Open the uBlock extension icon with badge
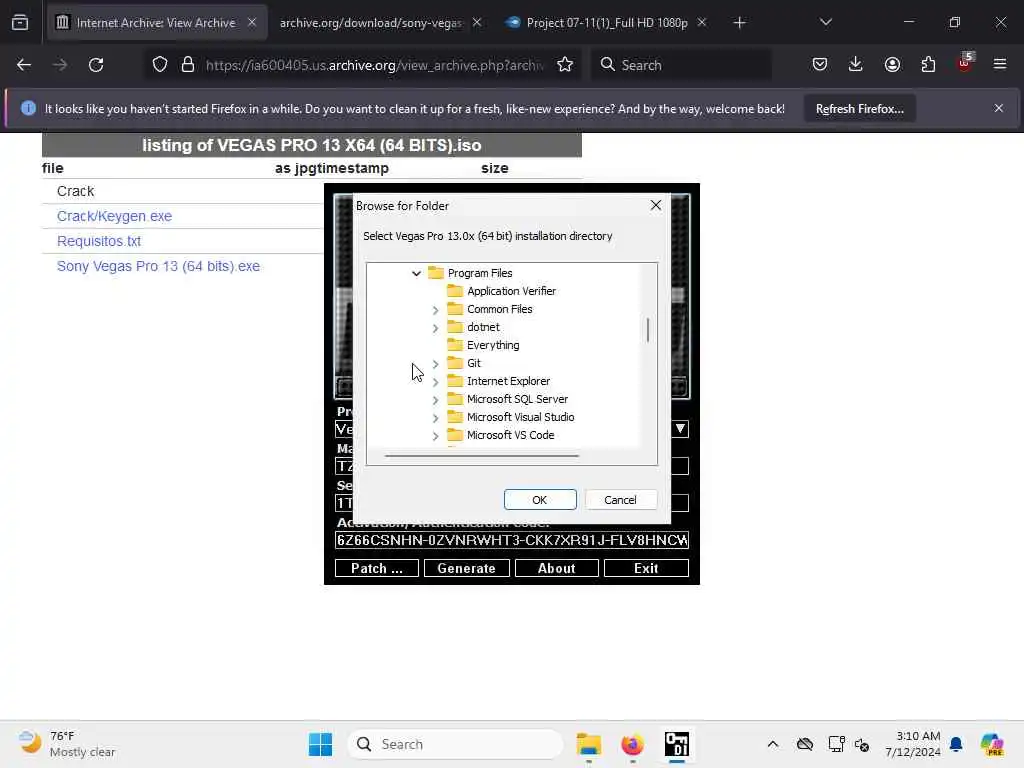Viewport: 1024px width, 768px height. 965,63
